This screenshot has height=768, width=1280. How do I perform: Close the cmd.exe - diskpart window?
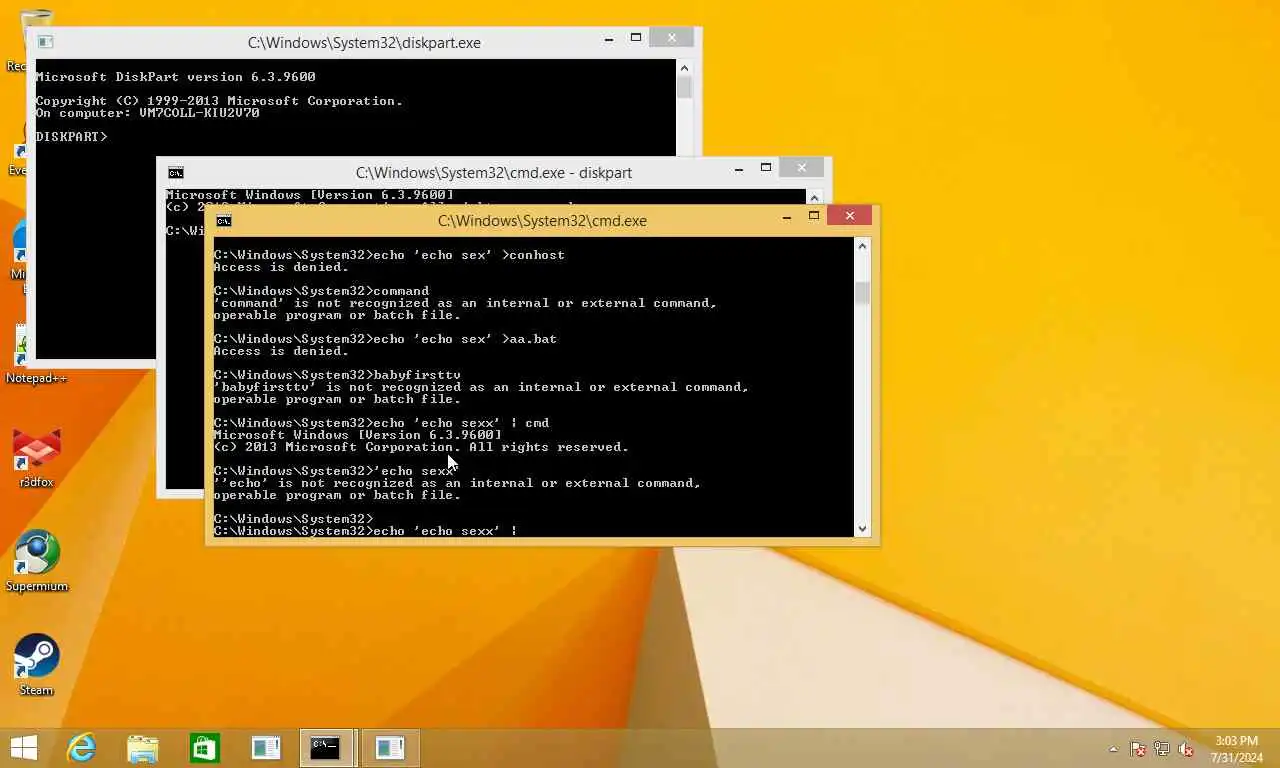click(802, 168)
